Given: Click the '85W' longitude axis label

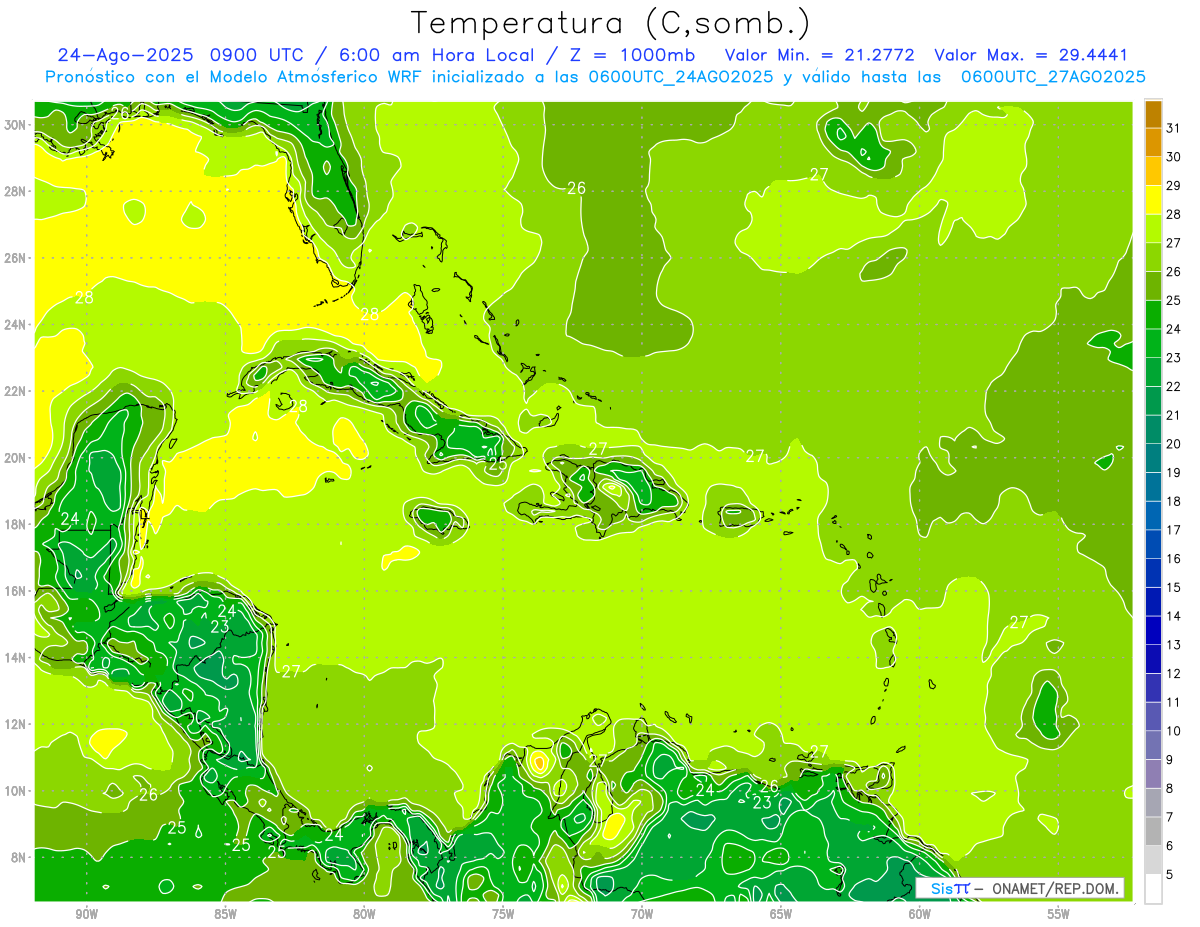Looking at the screenshot, I should [x=225, y=914].
